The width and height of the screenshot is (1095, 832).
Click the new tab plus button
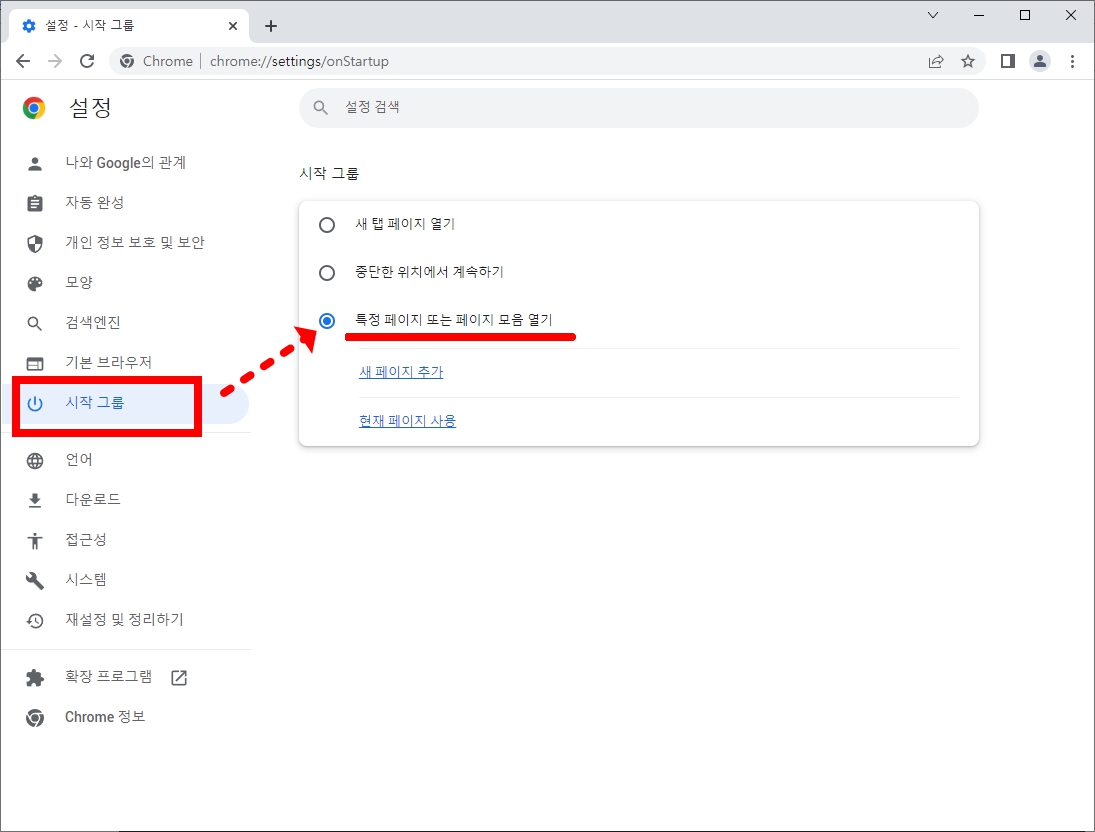click(270, 25)
